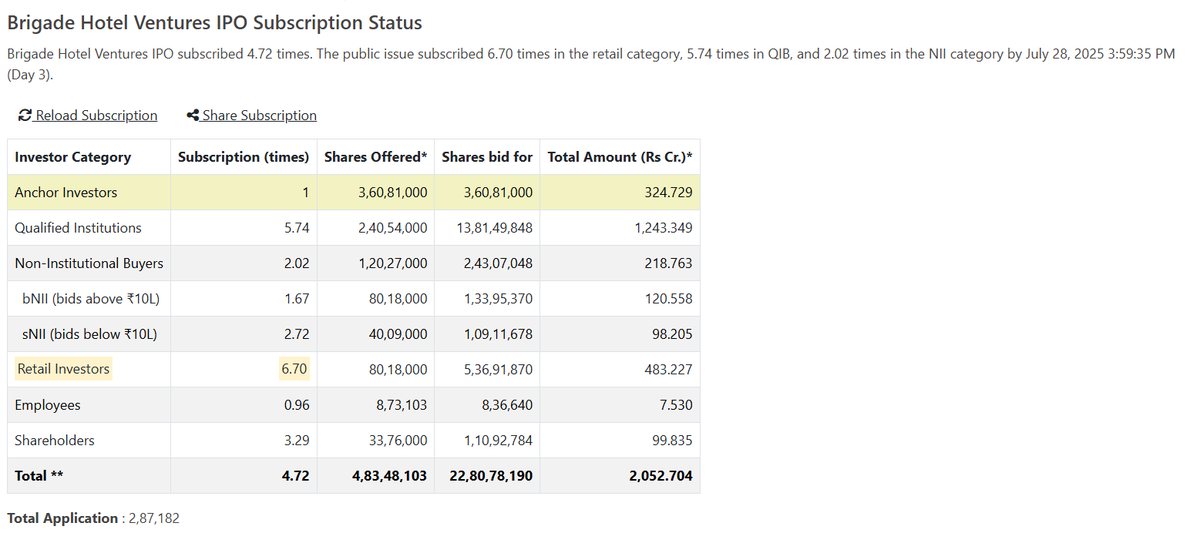Select the Investor Category column header
This screenshot has height=533, width=1200.
(x=73, y=157)
